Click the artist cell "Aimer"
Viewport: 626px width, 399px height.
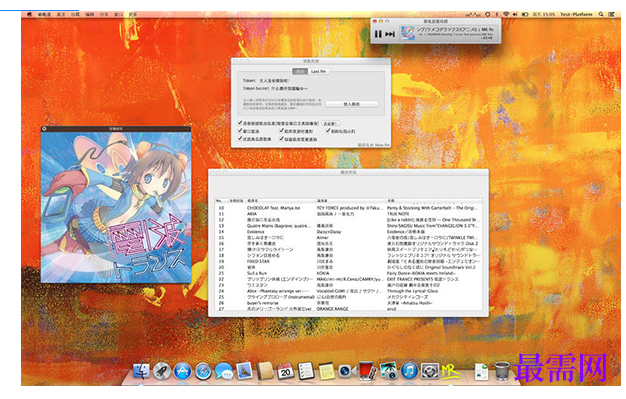pyautogui.click(x=322, y=238)
